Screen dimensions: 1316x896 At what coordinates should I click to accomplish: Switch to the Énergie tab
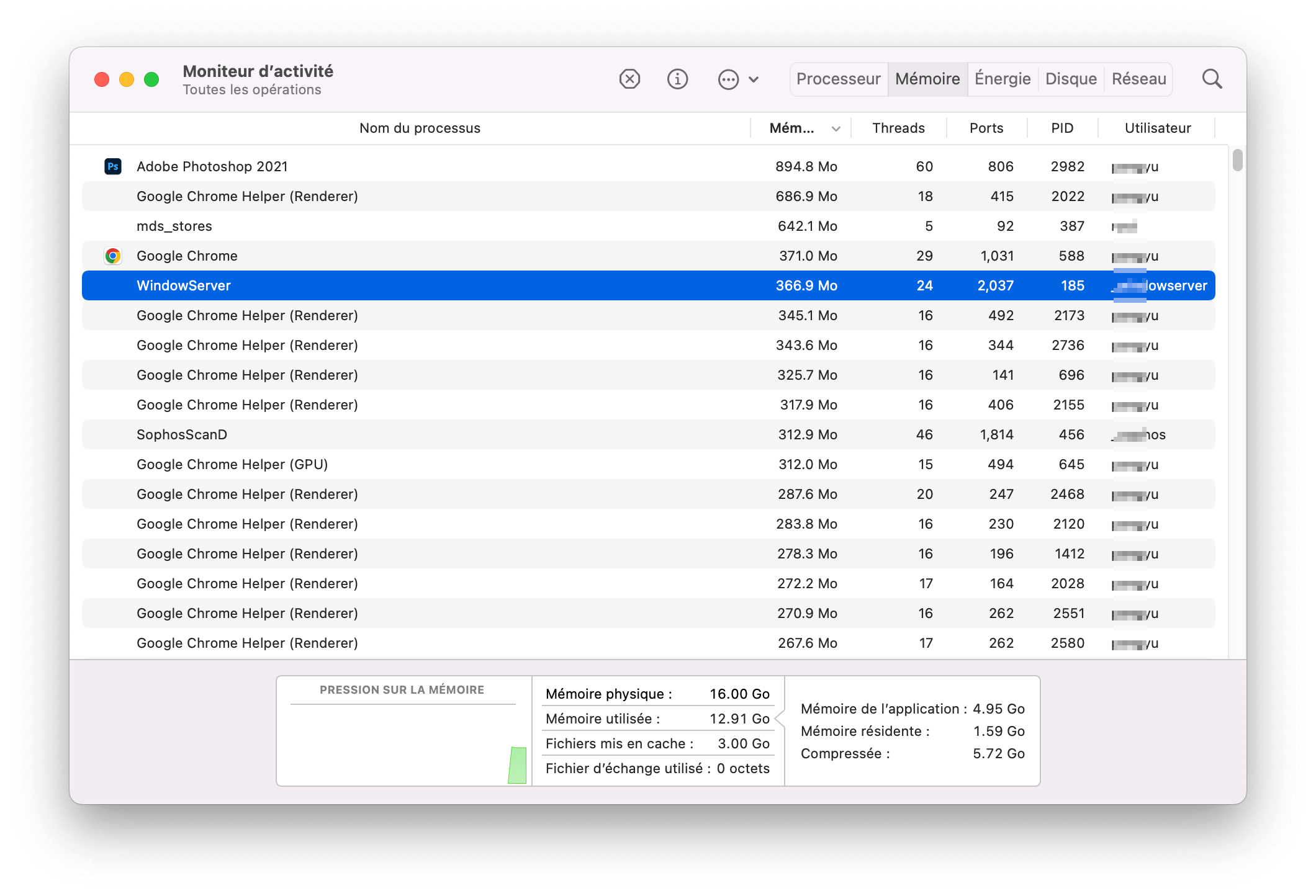coord(1003,79)
